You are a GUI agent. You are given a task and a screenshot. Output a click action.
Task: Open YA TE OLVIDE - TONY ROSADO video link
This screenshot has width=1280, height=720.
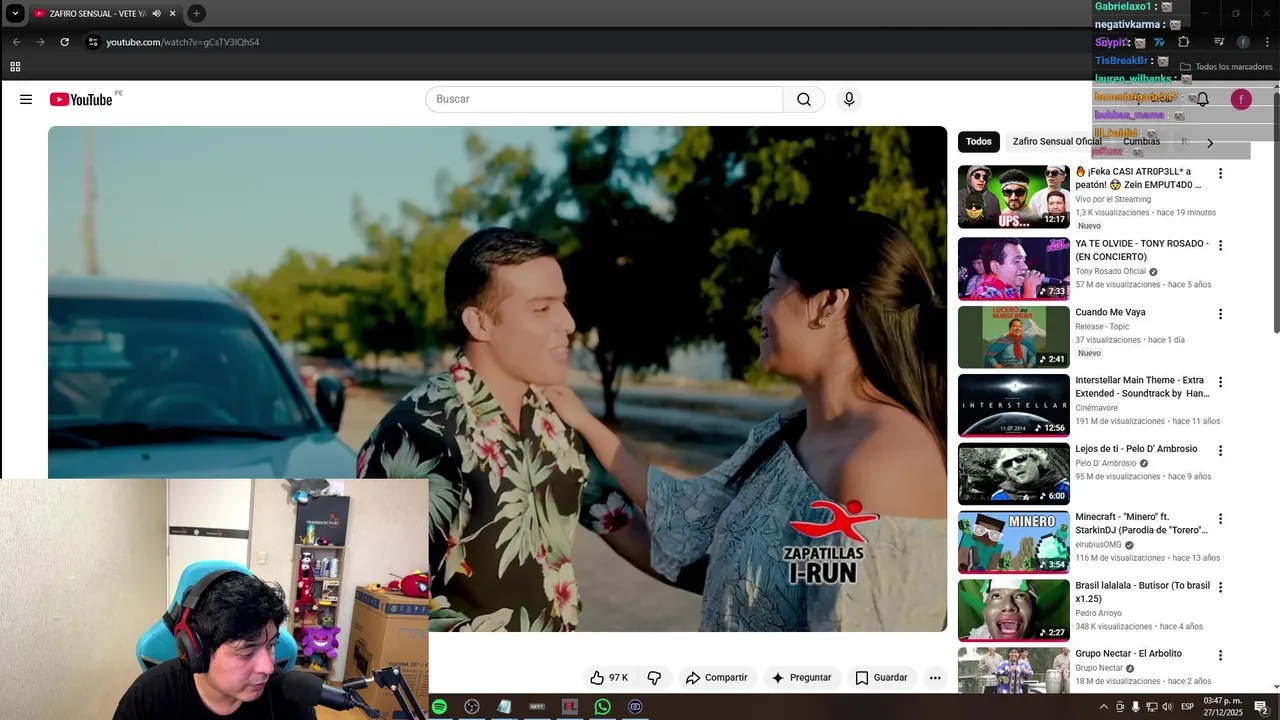coord(1142,250)
